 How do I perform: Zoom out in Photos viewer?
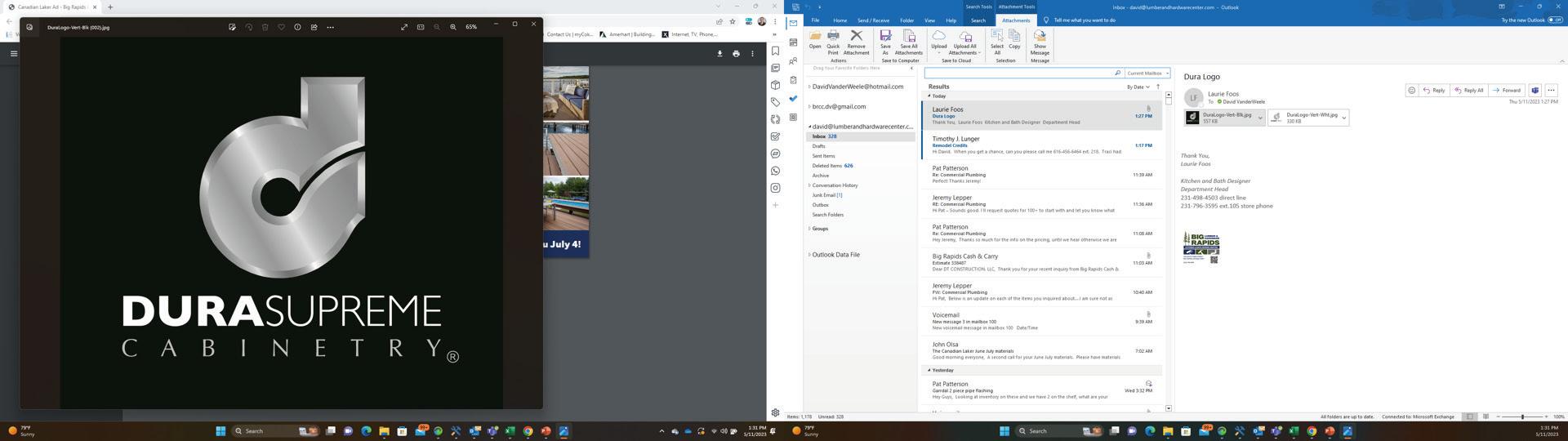(437, 27)
